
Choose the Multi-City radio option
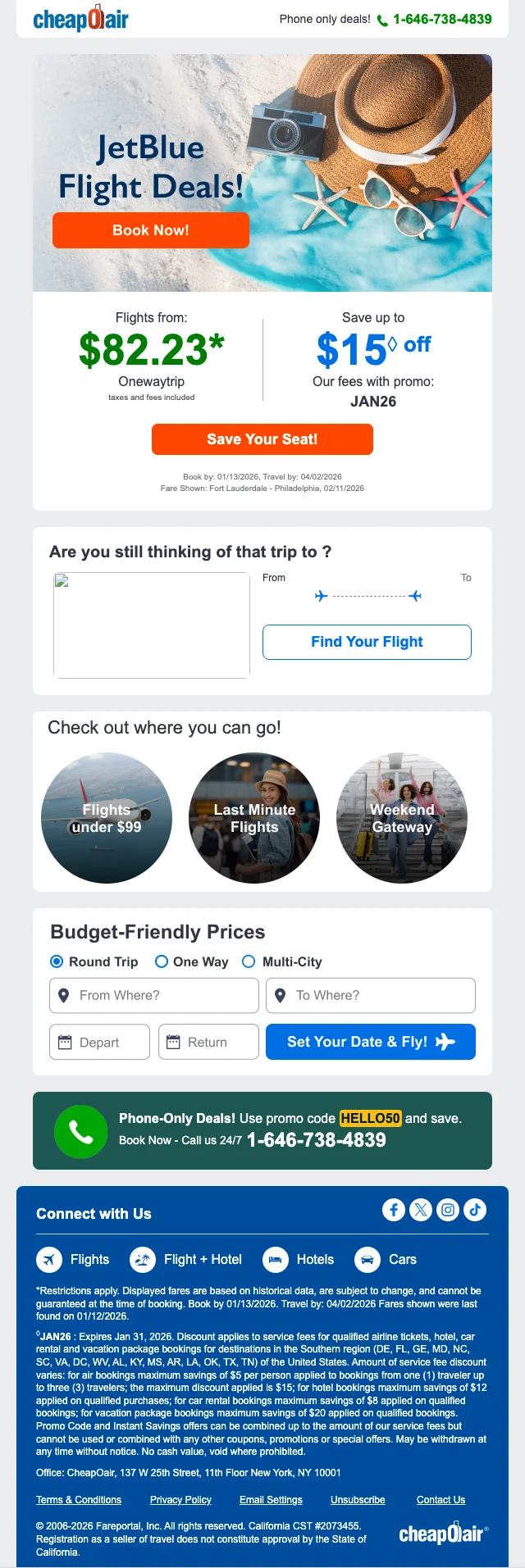pyautogui.click(x=249, y=961)
